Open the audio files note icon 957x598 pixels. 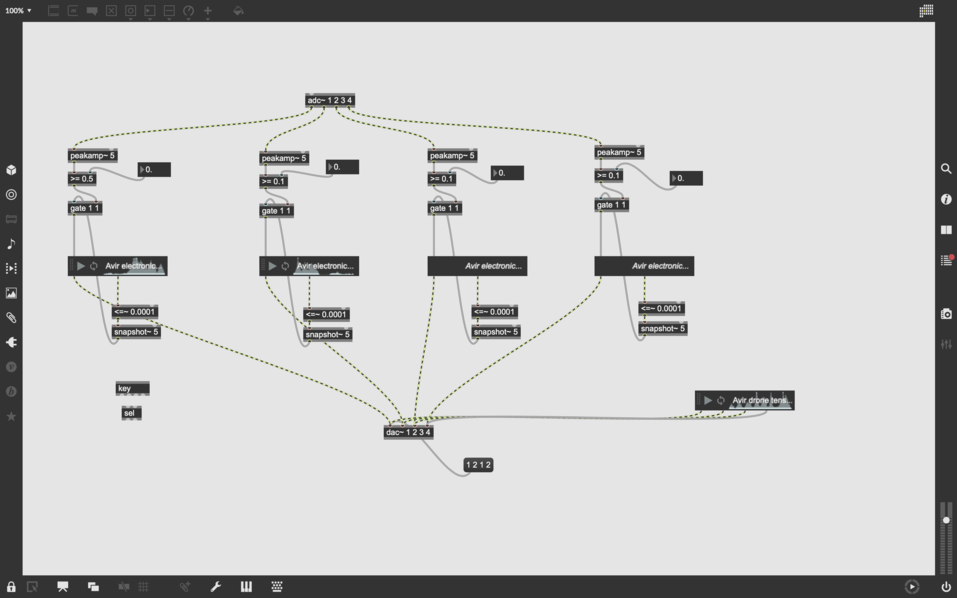[11, 244]
